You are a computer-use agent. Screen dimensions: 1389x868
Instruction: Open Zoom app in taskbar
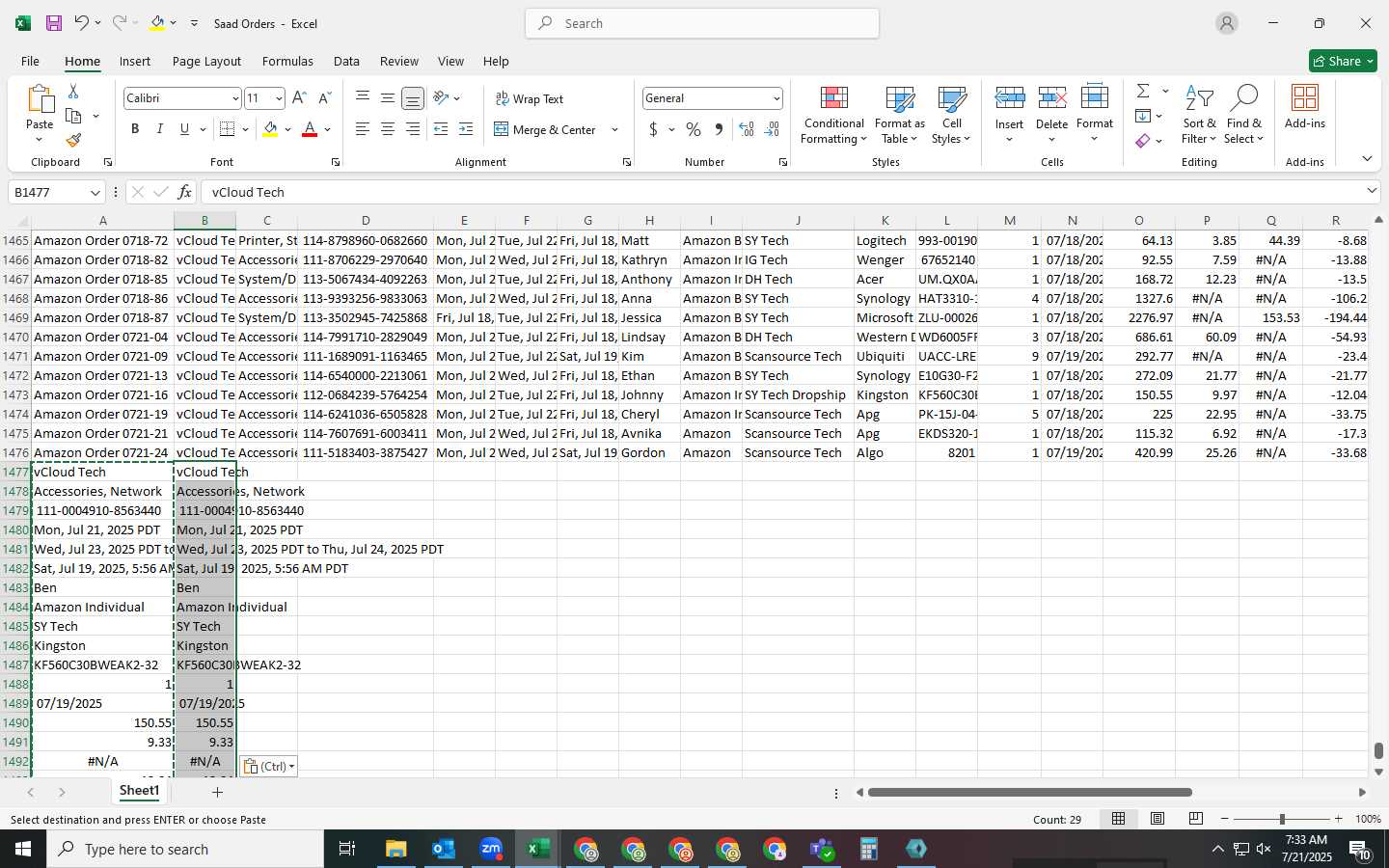tap(491, 849)
